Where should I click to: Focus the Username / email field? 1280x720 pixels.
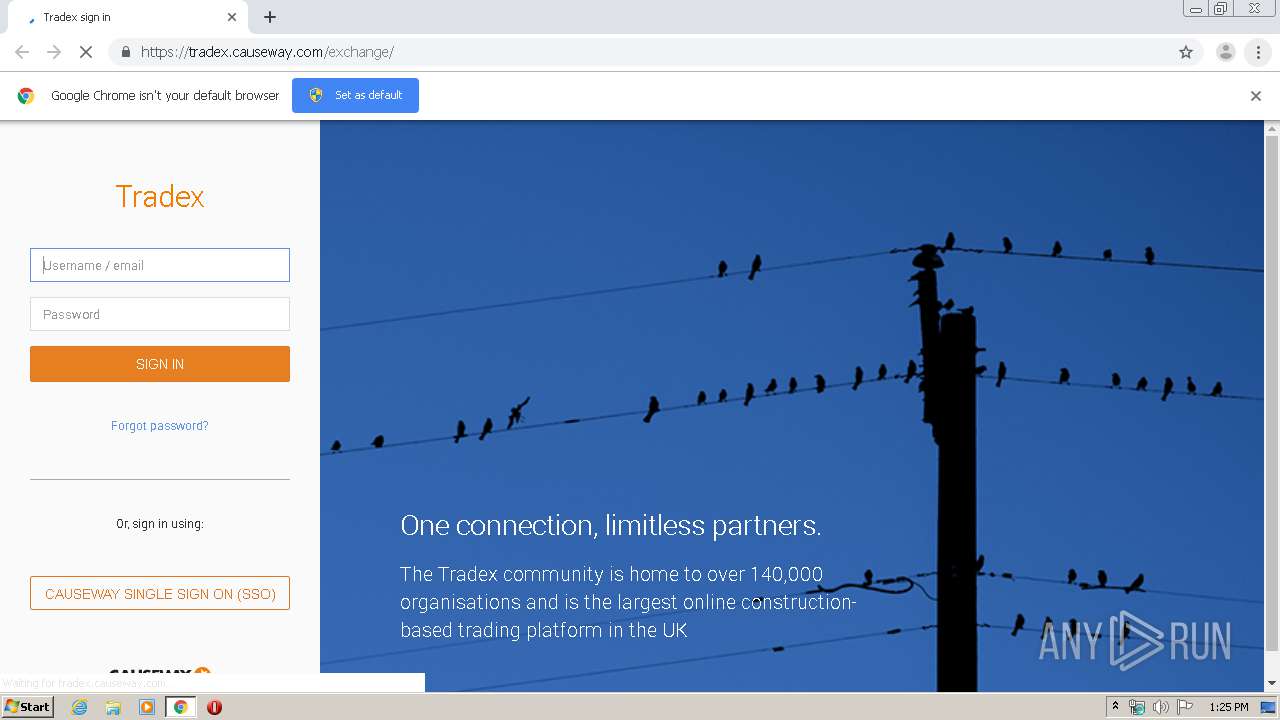click(x=160, y=265)
